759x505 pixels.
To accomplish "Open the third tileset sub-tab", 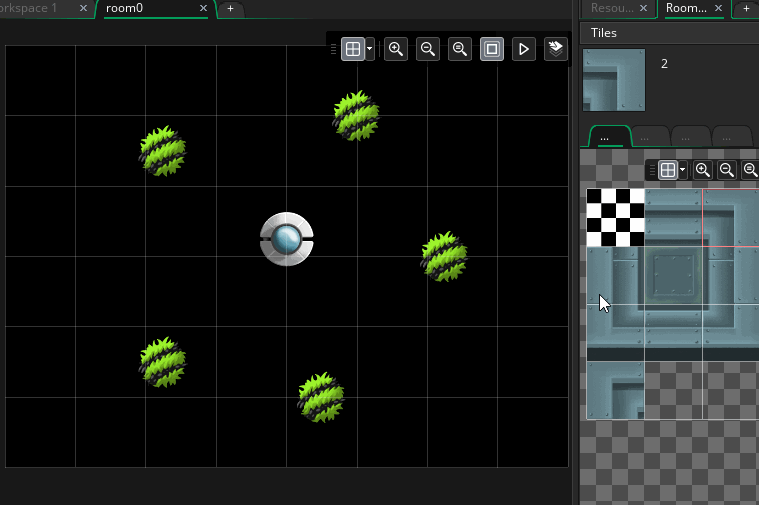I will pos(691,136).
